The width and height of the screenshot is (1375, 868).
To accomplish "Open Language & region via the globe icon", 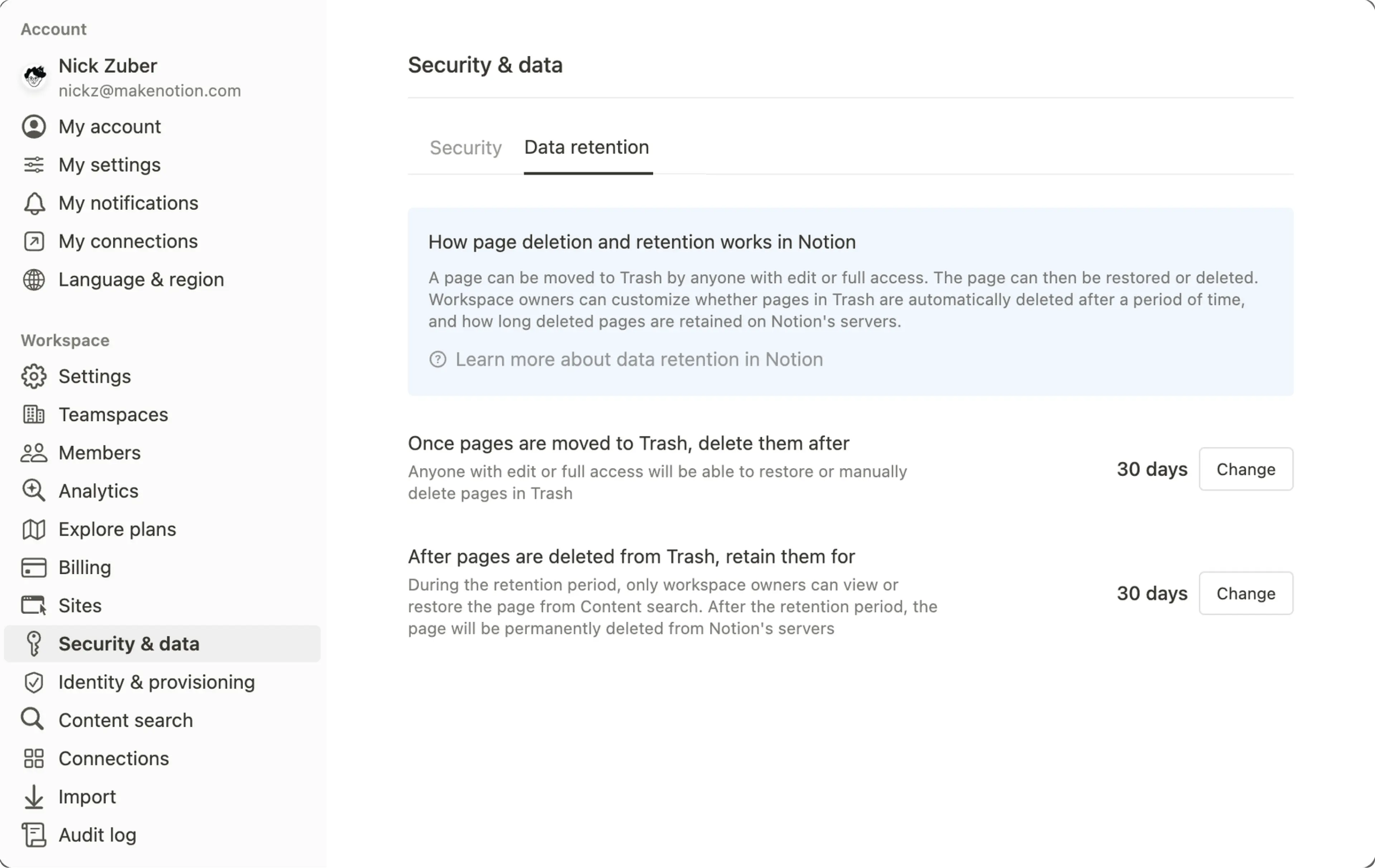I will coord(34,279).
